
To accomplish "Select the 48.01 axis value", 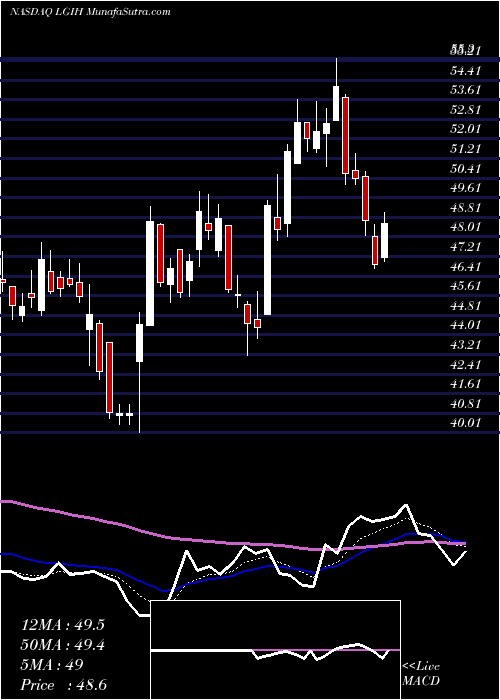I will point(466,227).
